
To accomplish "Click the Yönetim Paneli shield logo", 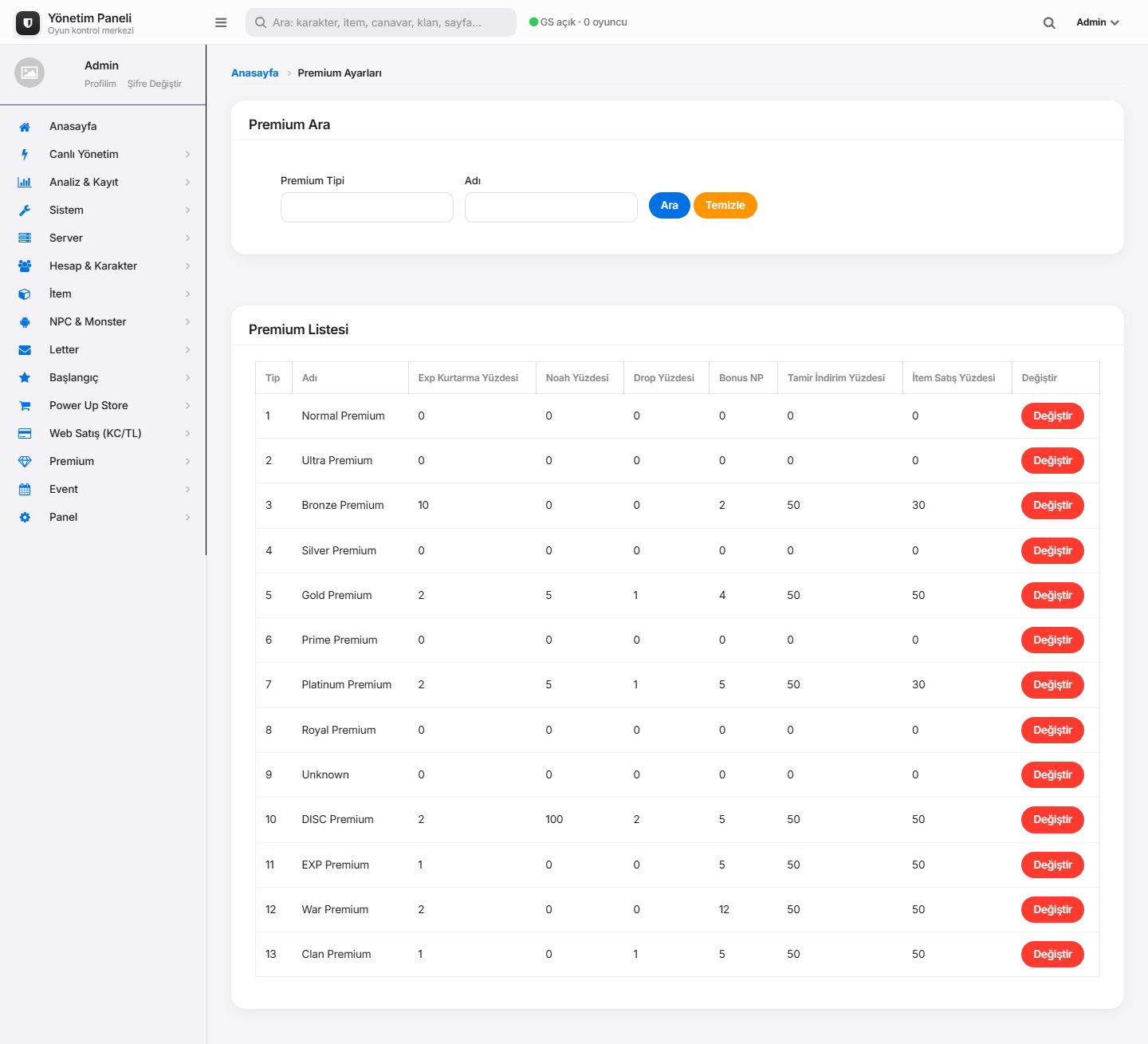I will (28, 23).
